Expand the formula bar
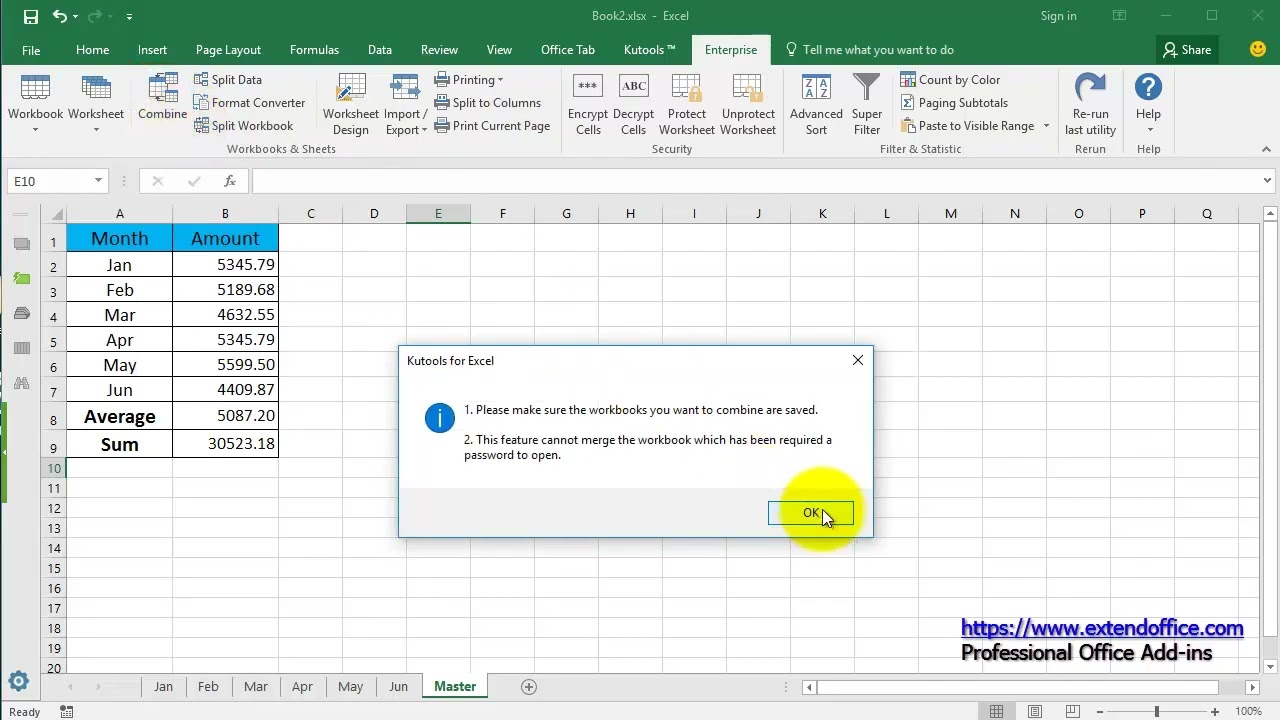Image resolution: width=1280 pixels, height=720 pixels. [1268, 181]
